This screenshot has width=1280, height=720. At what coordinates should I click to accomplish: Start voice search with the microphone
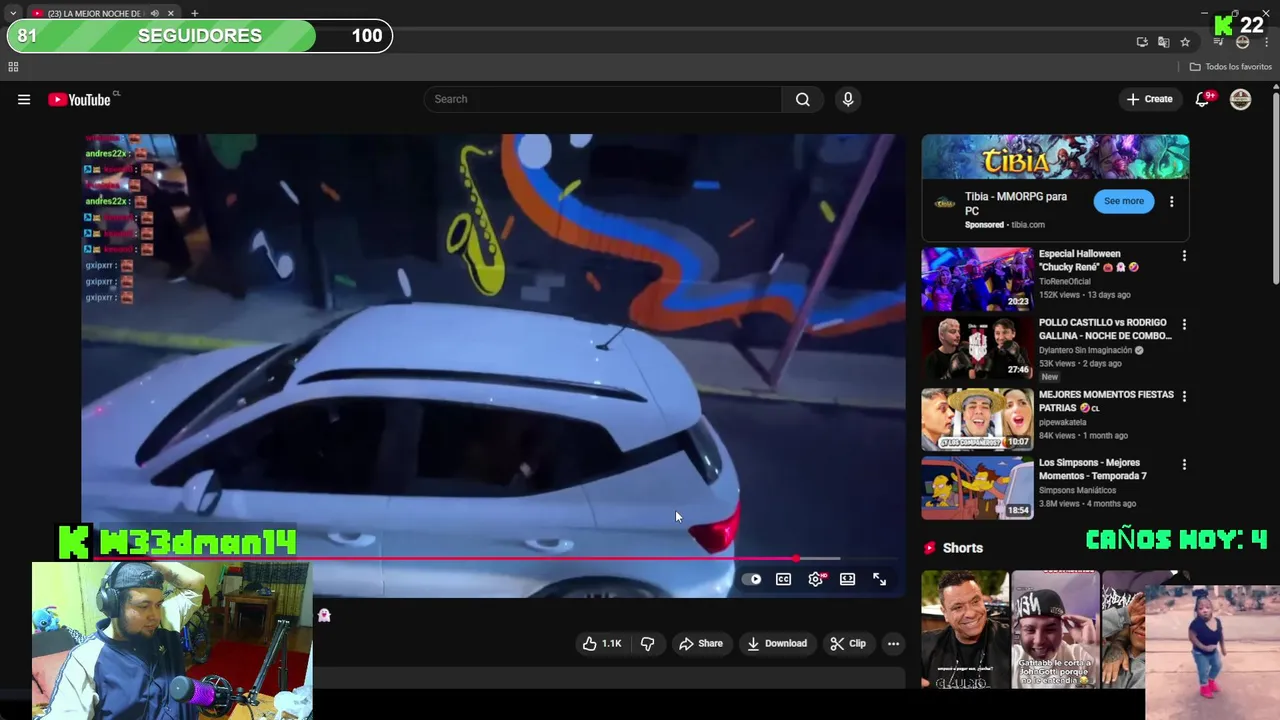pos(848,99)
